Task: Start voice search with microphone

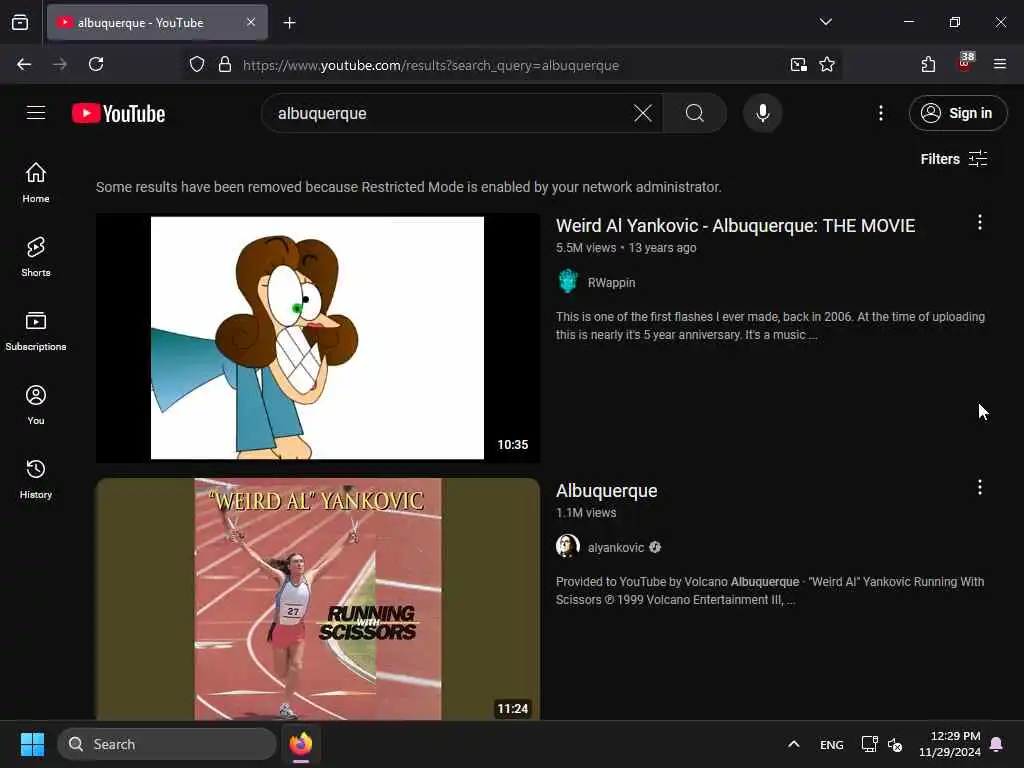Action: click(762, 113)
